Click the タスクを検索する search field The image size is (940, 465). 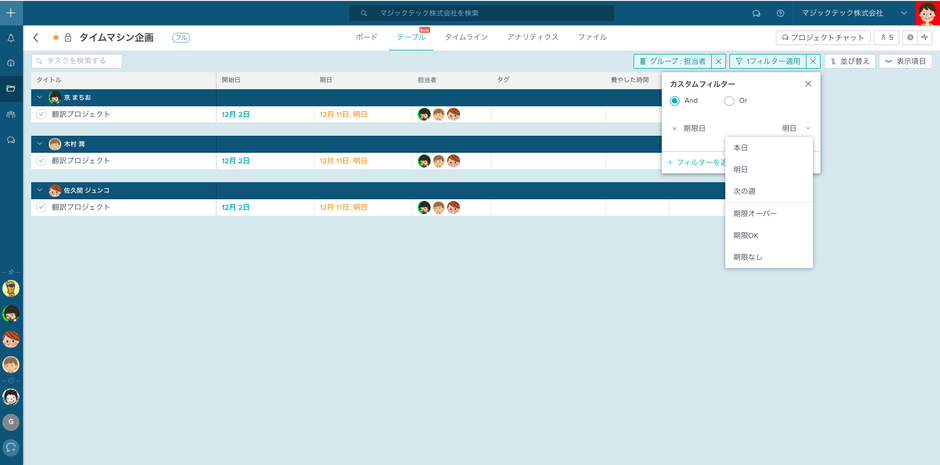(x=77, y=61)
